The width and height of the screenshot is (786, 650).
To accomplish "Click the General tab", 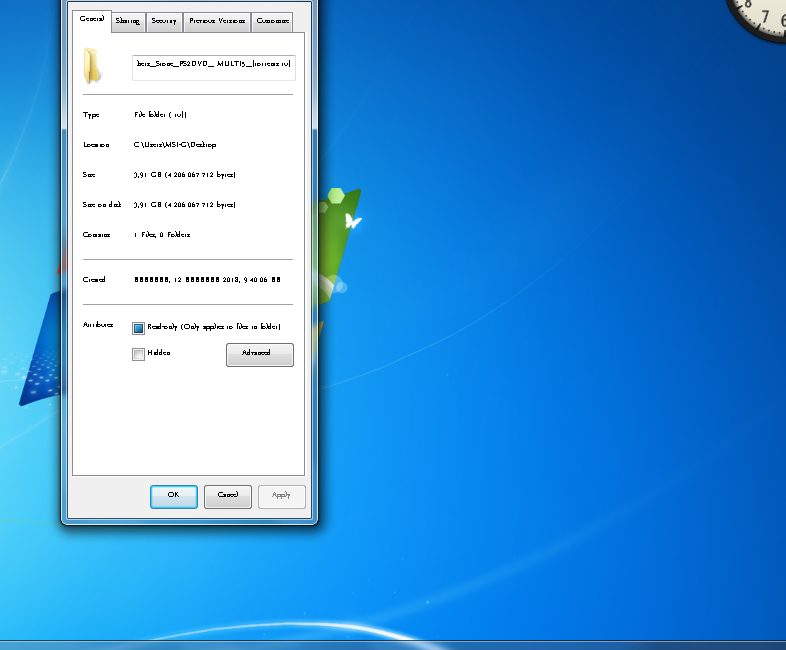I will coord(91,20).
